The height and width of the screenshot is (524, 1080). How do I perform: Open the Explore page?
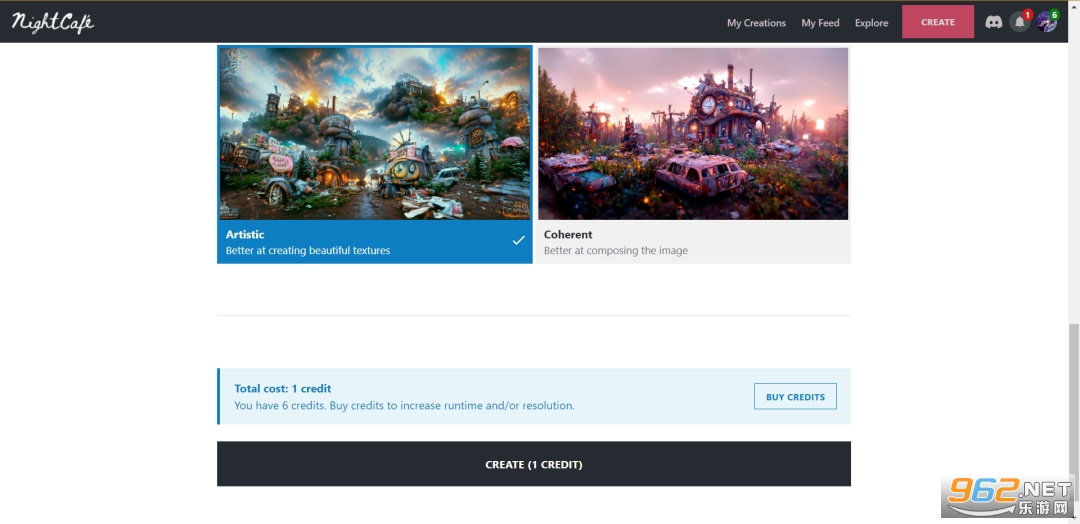[871, 23]
